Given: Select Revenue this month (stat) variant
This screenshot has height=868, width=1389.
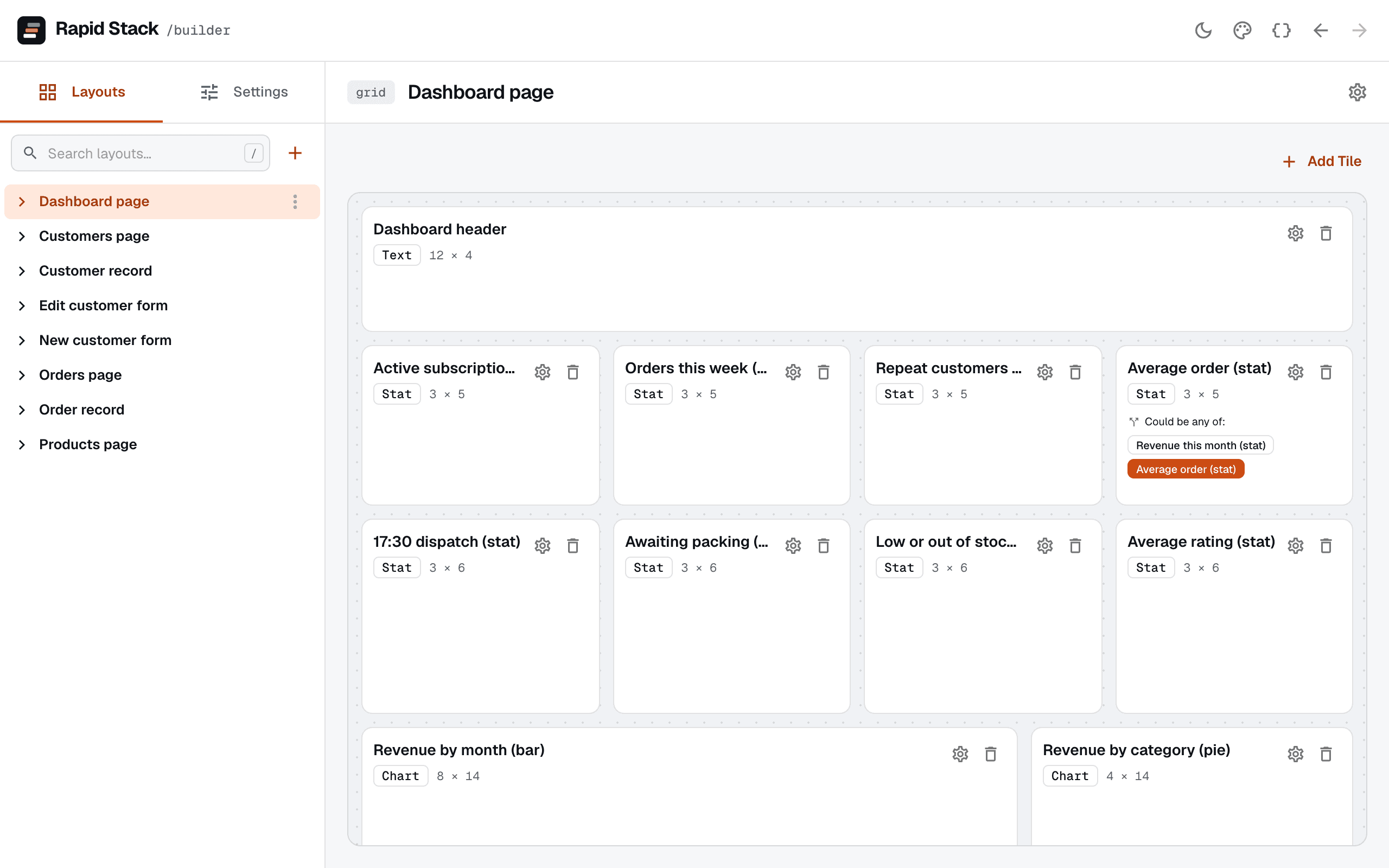Looking at the screenshot, I should pyautogui.click(x=1200, y=445).
